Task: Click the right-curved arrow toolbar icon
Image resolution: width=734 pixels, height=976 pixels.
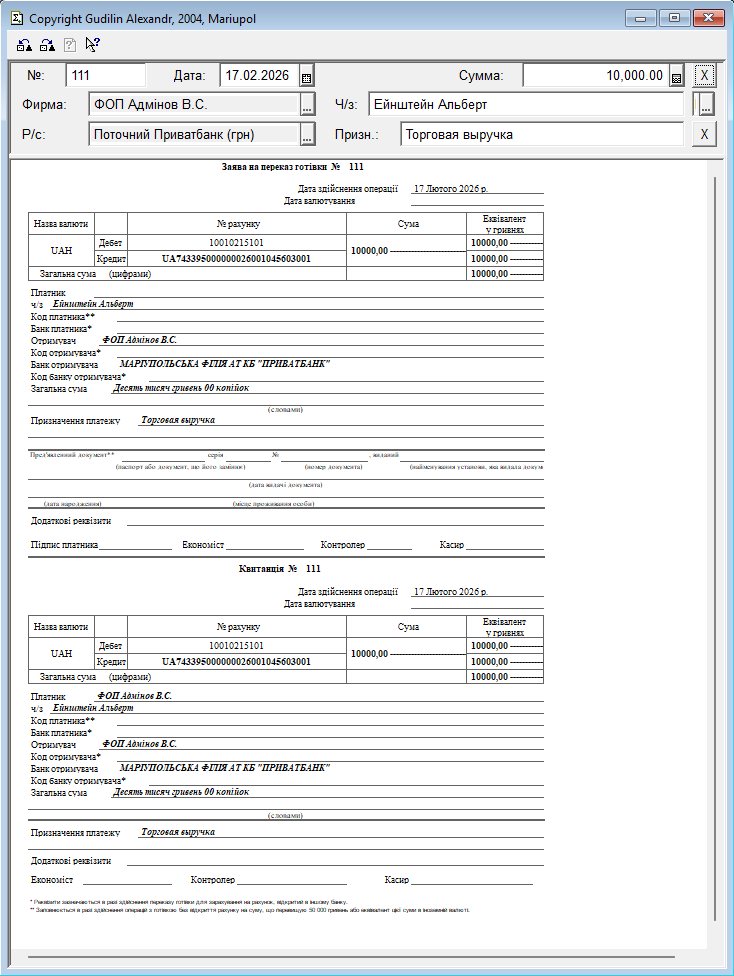Action: click(x=47, y=44)
